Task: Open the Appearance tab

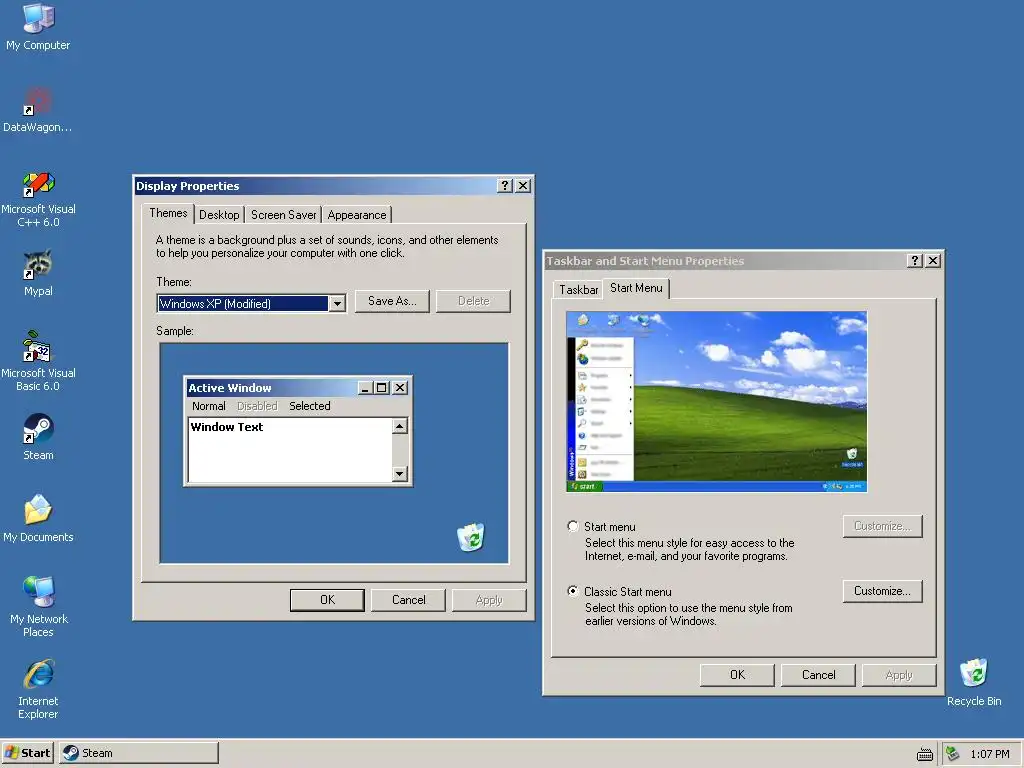Action: coord(357,215)
